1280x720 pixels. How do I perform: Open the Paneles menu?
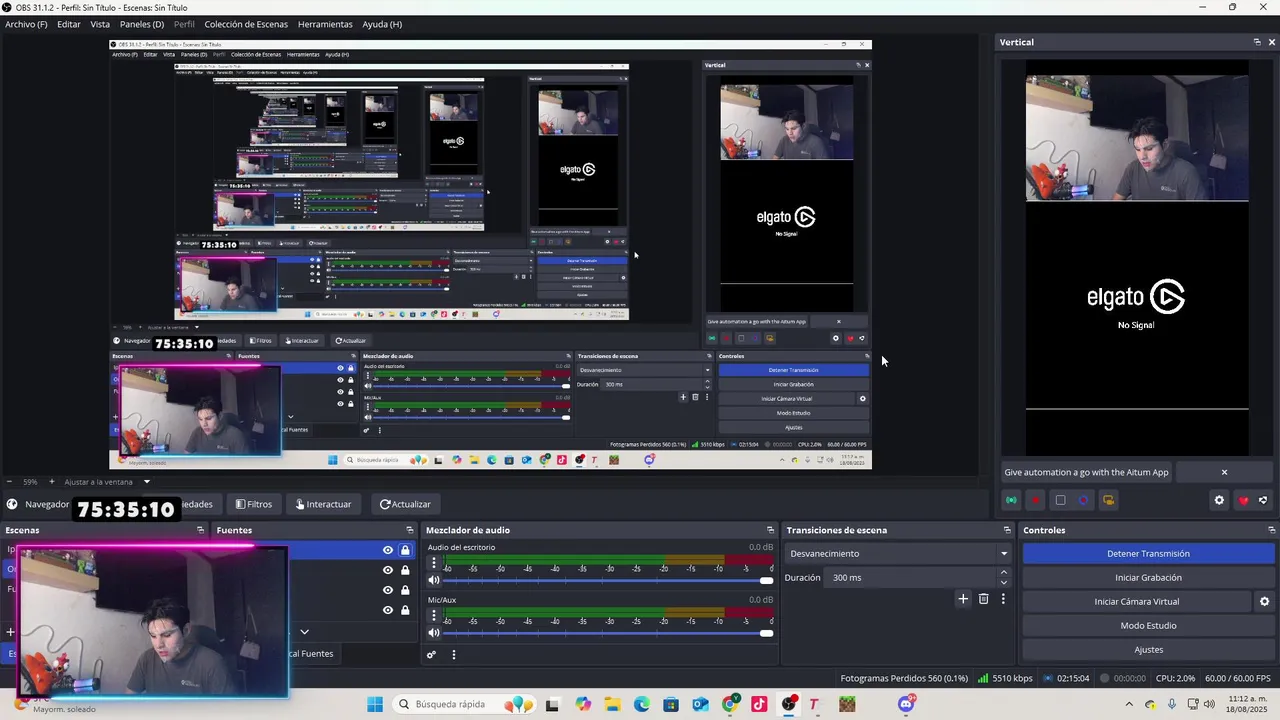(142, 24)
